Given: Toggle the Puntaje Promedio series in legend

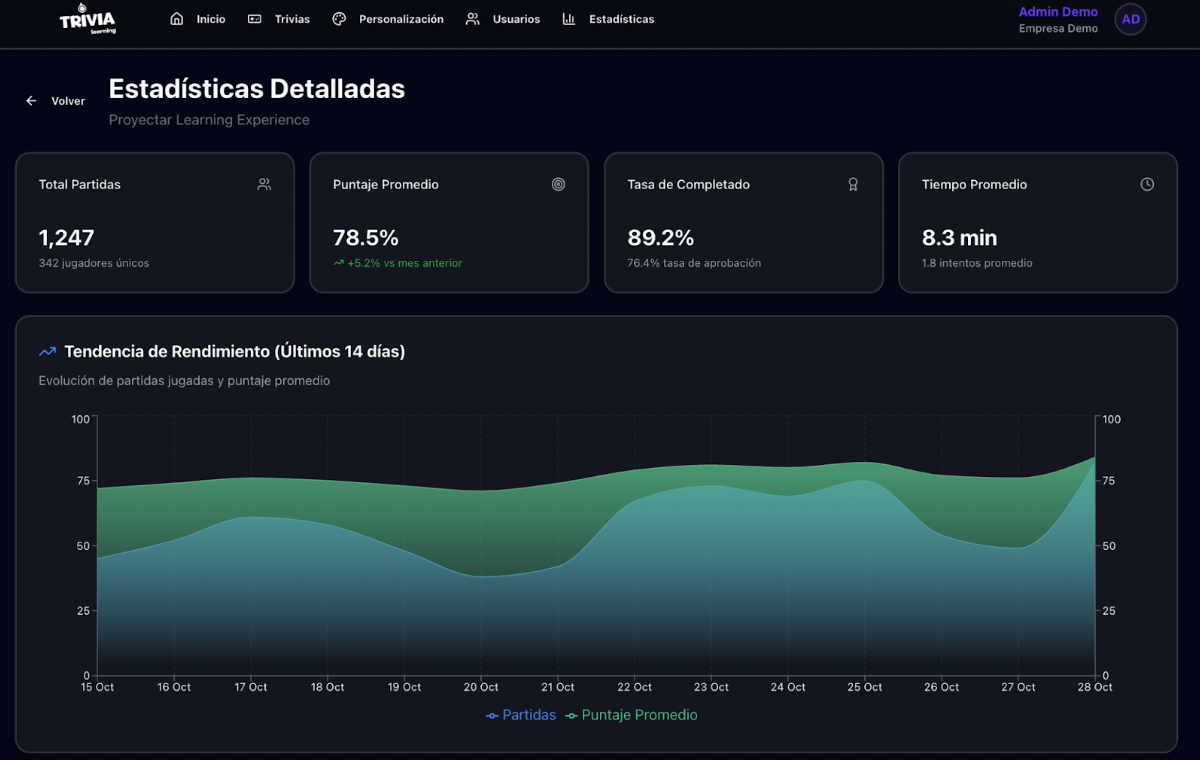Looking at the screenshot, I should coord(631,715).
